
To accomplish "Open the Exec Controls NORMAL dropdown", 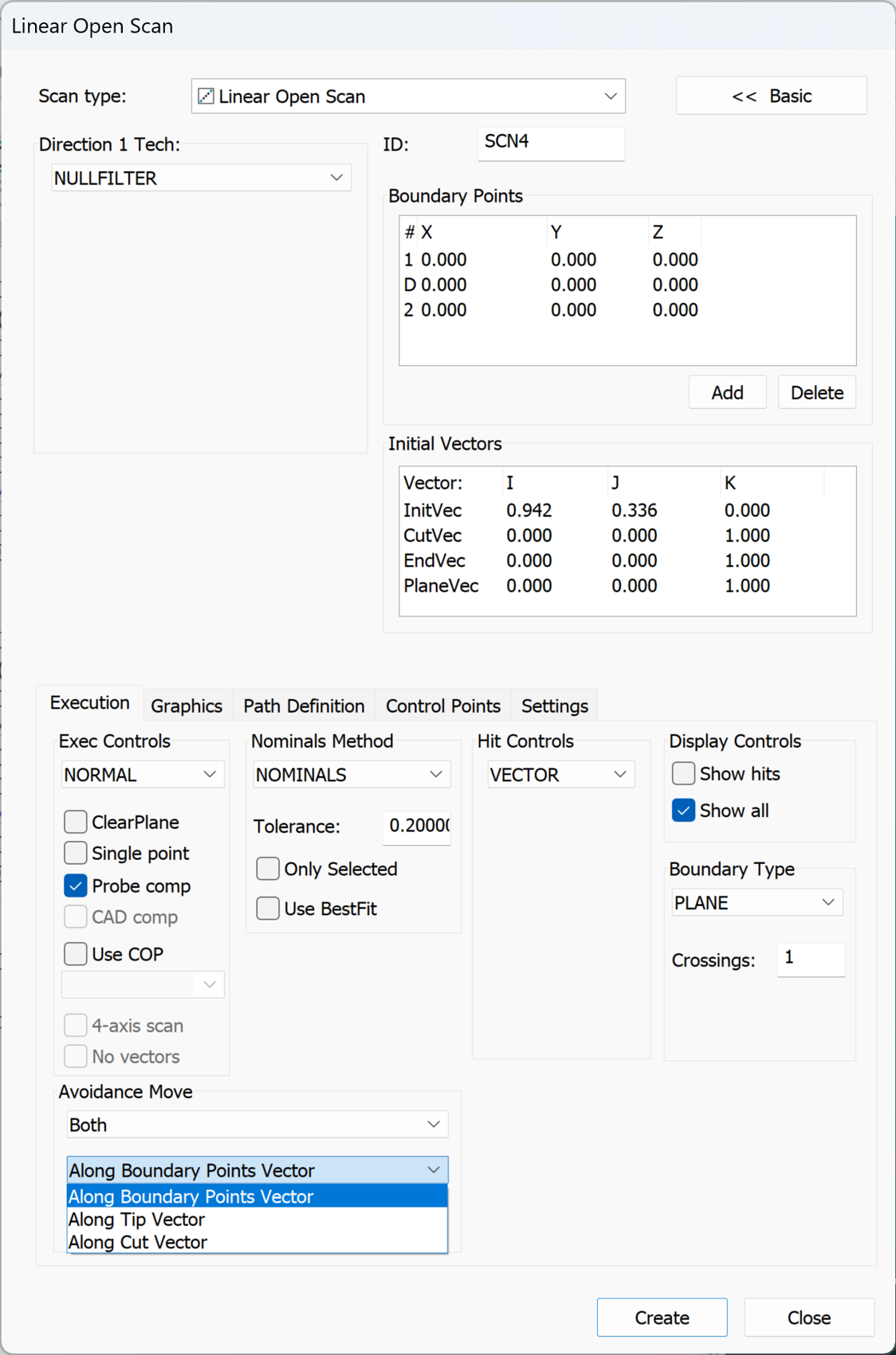I will coord(143,775).
